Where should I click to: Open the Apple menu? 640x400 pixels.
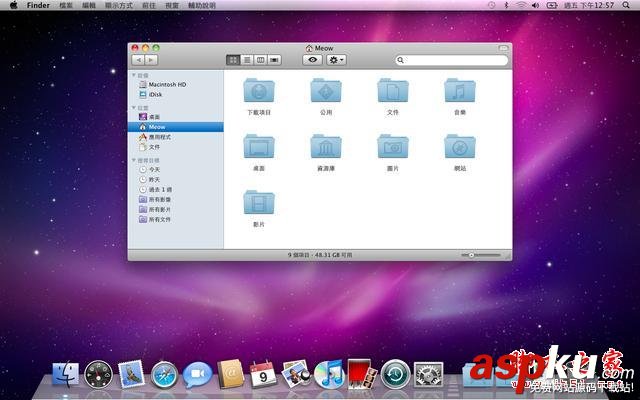13,5
